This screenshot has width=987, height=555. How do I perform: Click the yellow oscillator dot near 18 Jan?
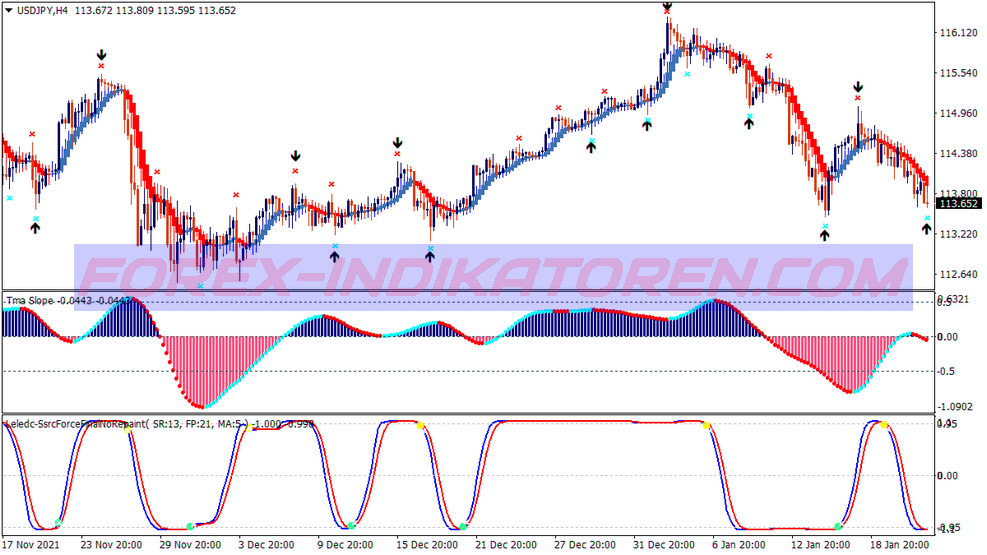tap(884, 425)
